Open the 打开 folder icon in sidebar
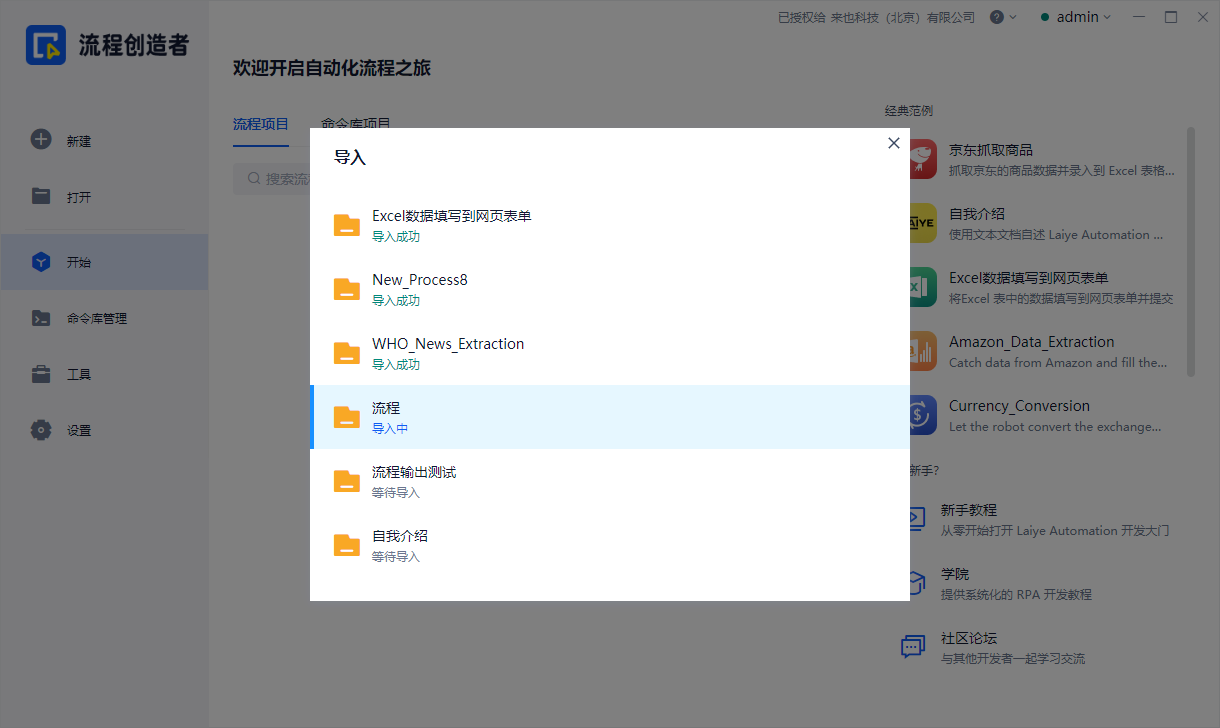Viewport: 1220px width, 728px height. click(41, 196)
